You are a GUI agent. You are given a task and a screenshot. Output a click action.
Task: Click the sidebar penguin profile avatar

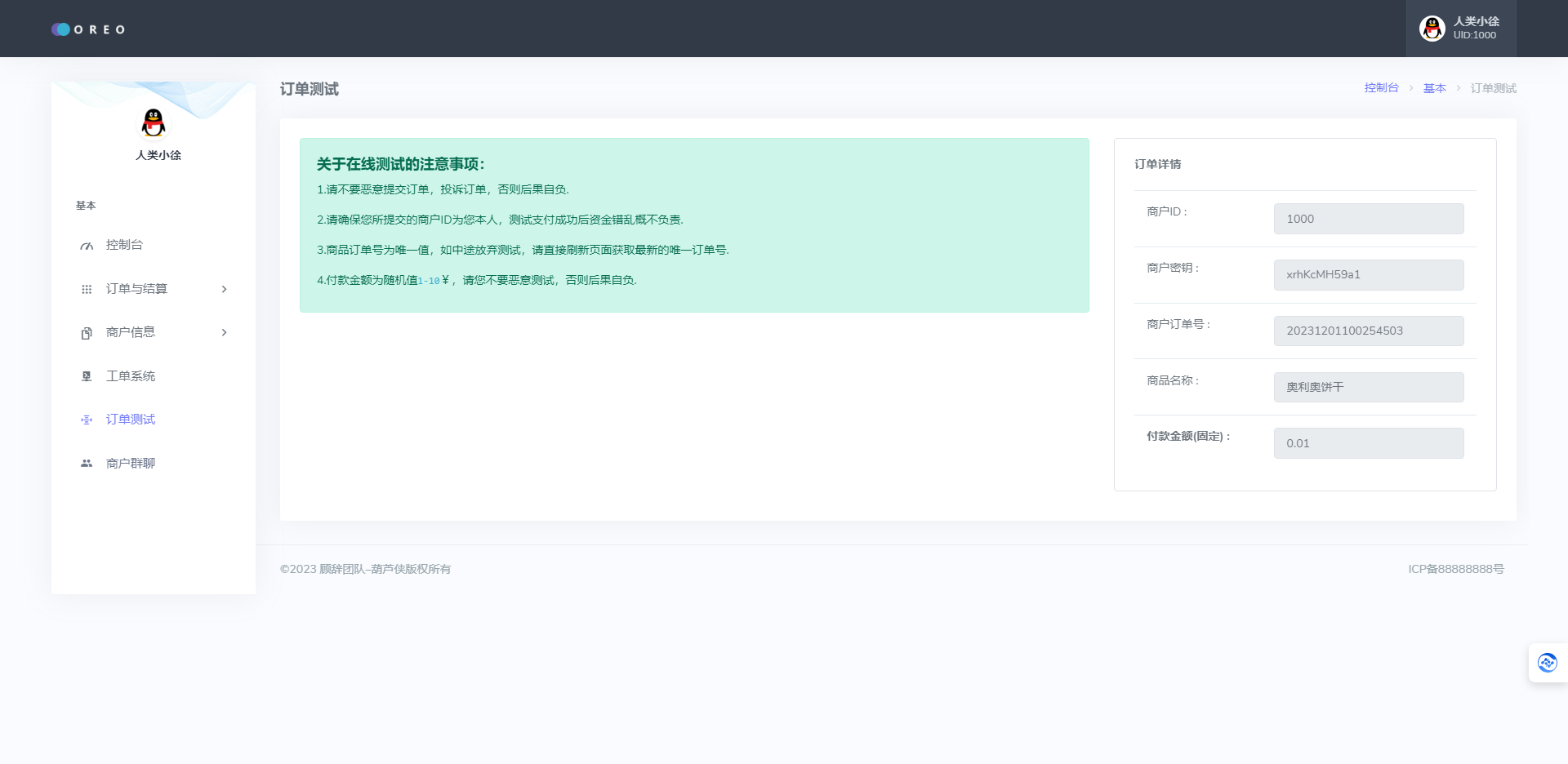(x=154, y=123)
